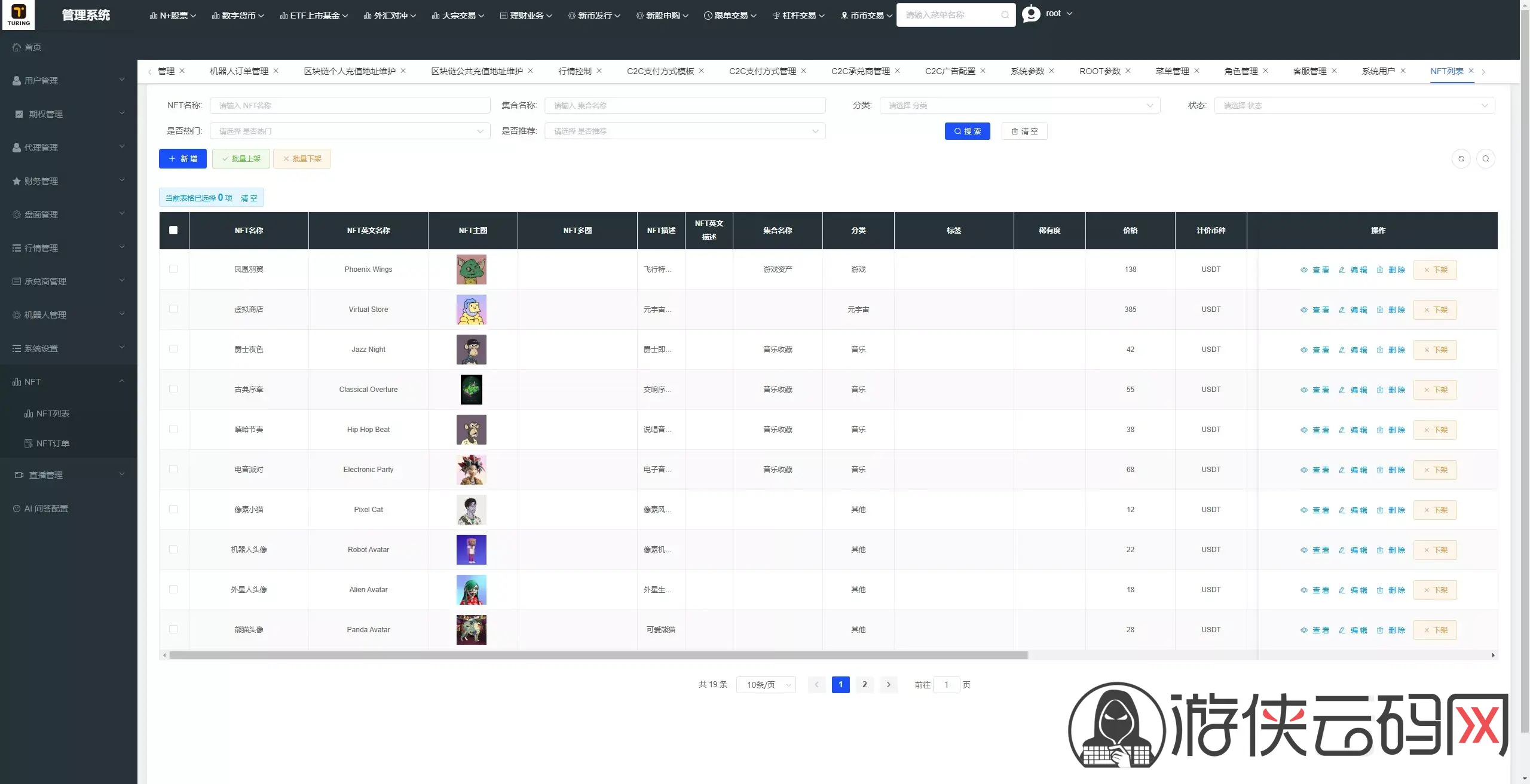The height and width of the screenshot is (784, 1530).
Task: Click the 新增 button
Action: click(x=183, y=158)
